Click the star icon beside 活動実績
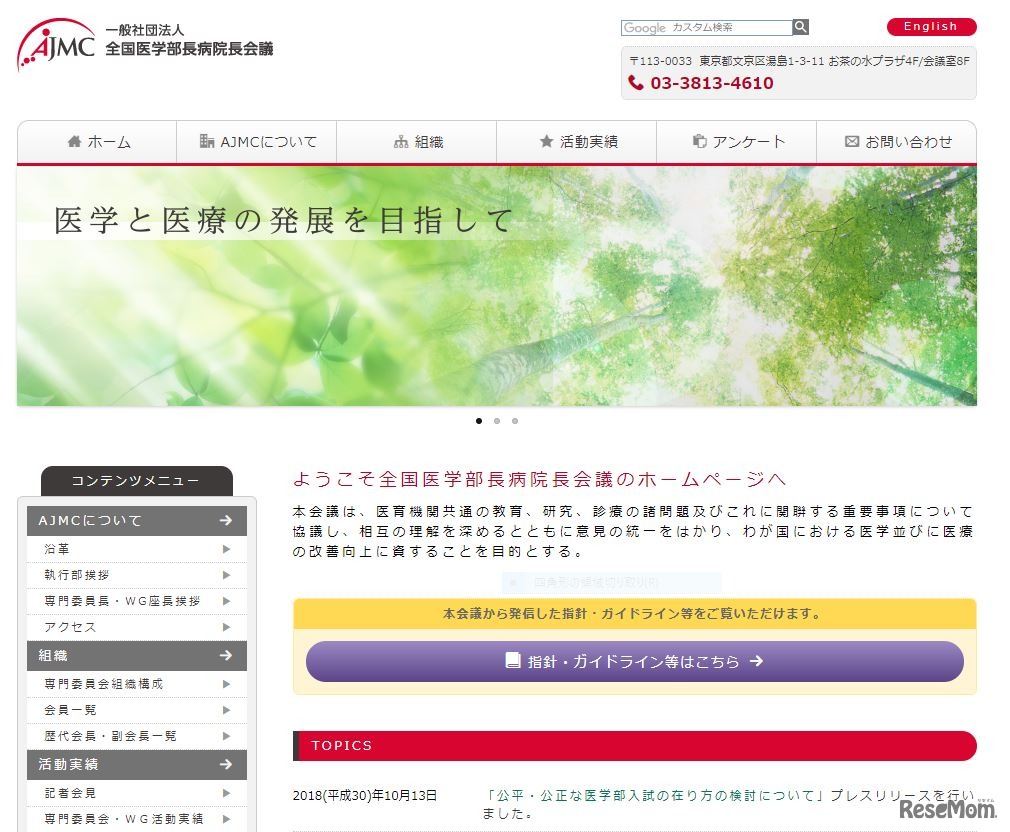 click(x=546, y=142)
